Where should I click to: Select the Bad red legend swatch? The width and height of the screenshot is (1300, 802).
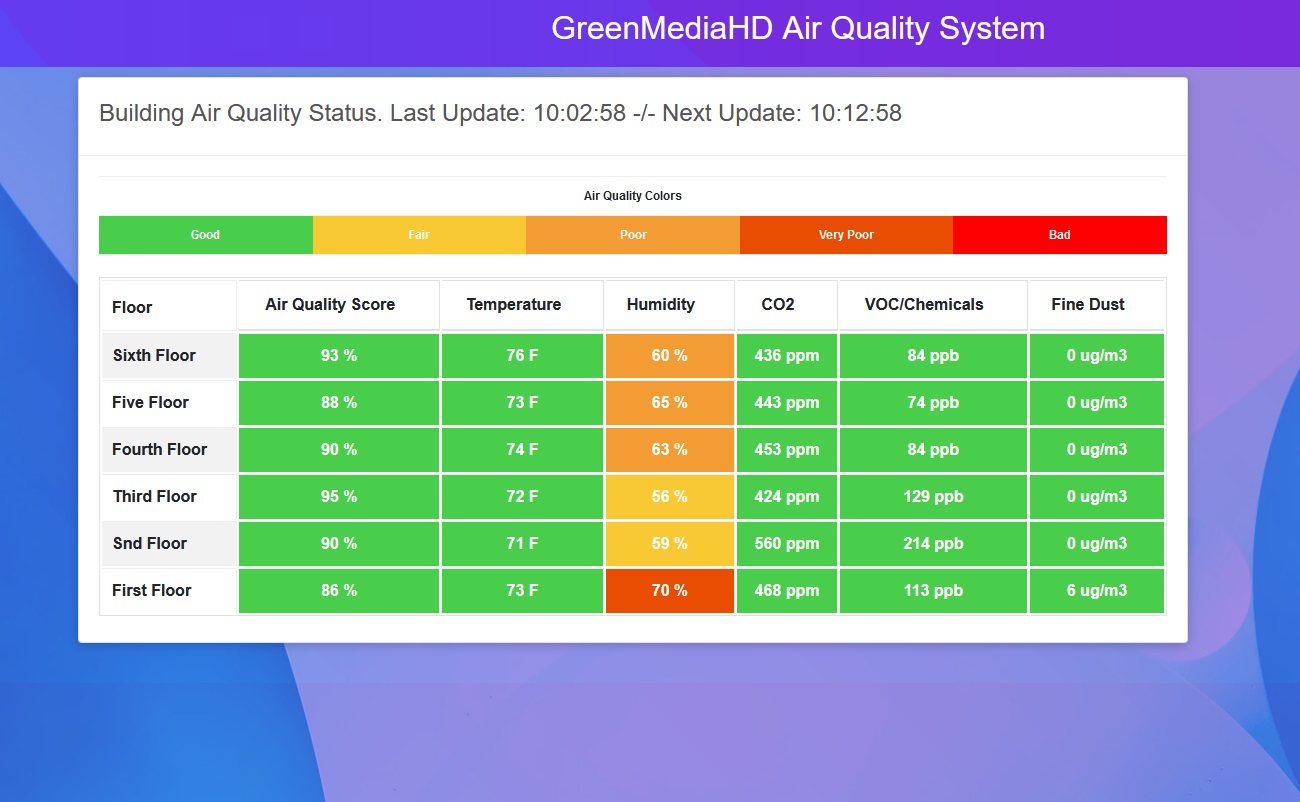pos(1060,235)
